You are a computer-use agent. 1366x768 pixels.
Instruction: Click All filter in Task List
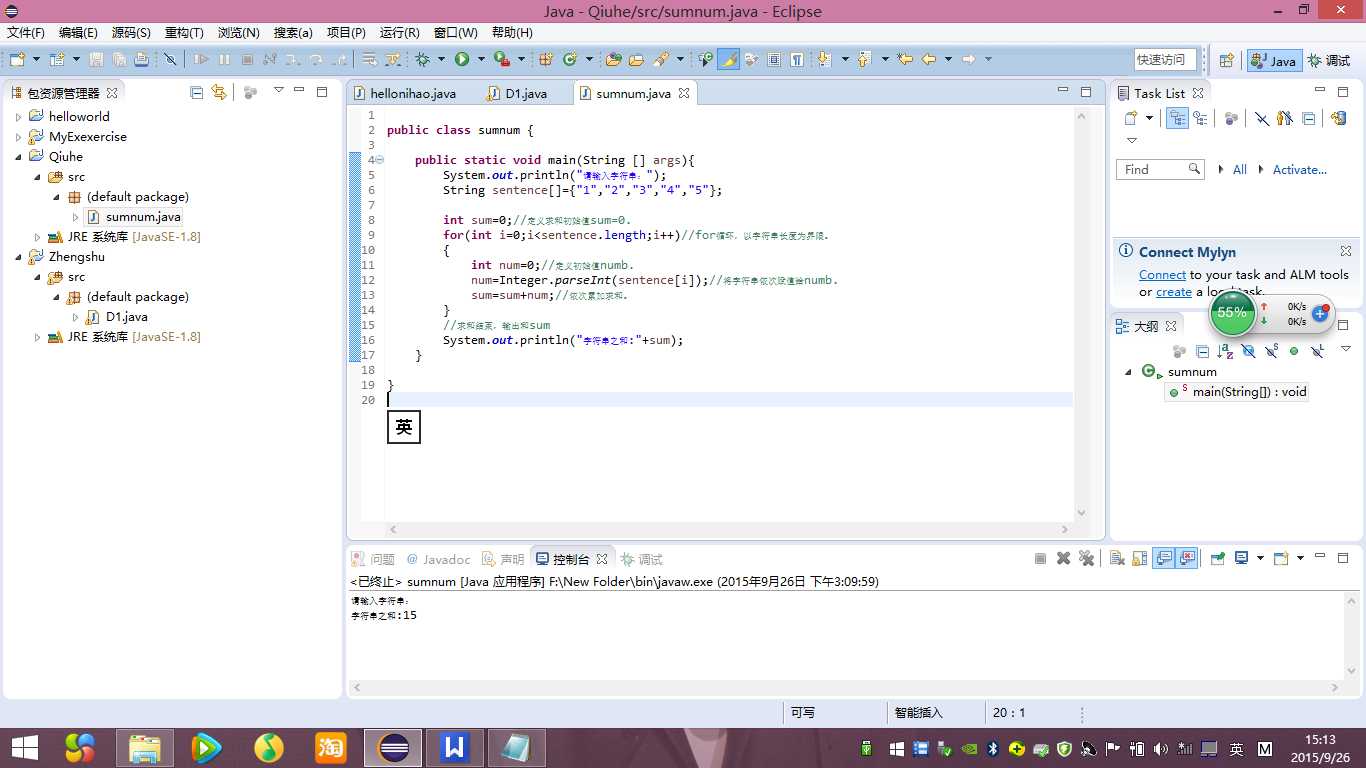click(x=1239, y=170)
